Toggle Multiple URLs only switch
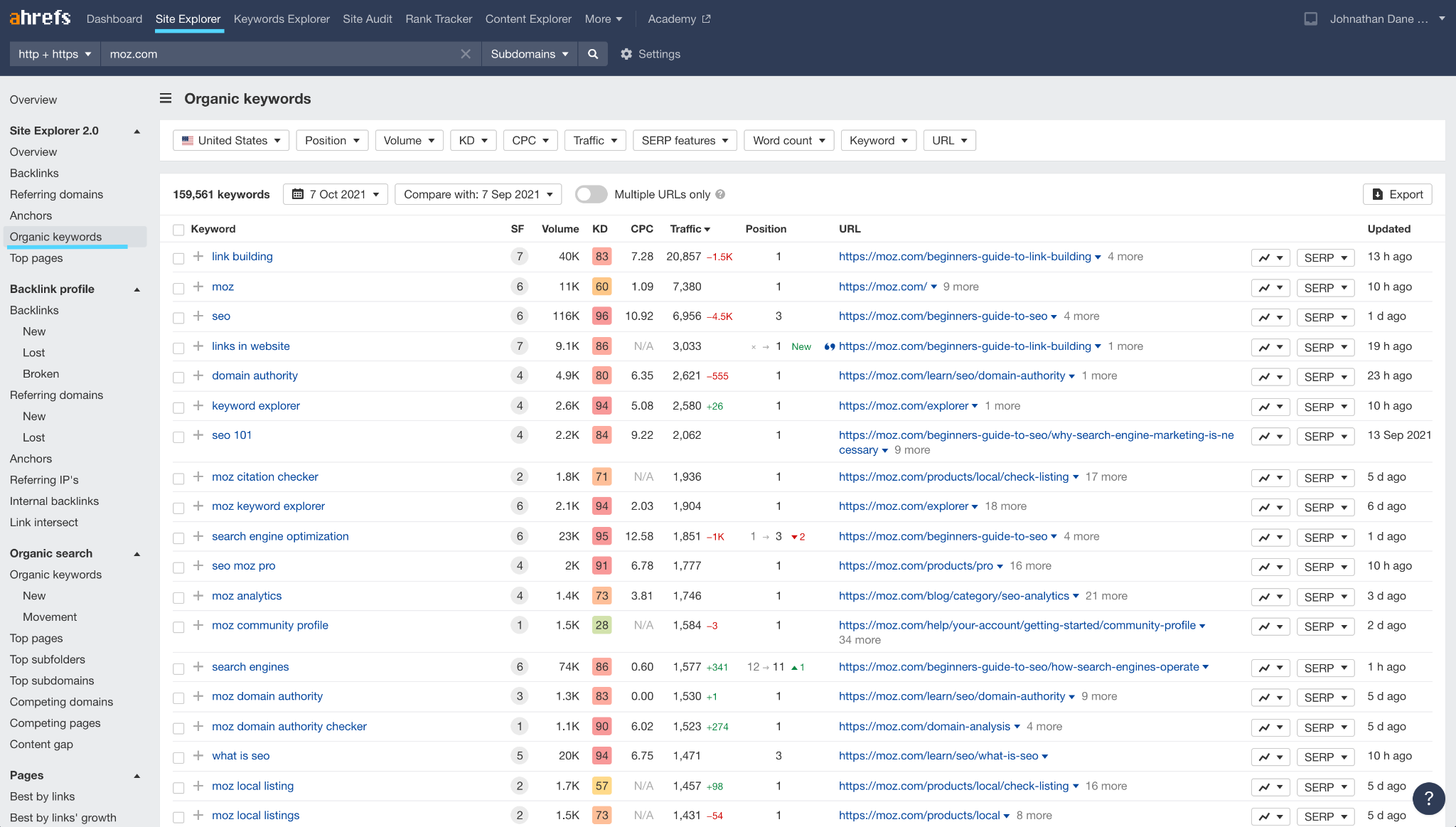 (591, 194)
